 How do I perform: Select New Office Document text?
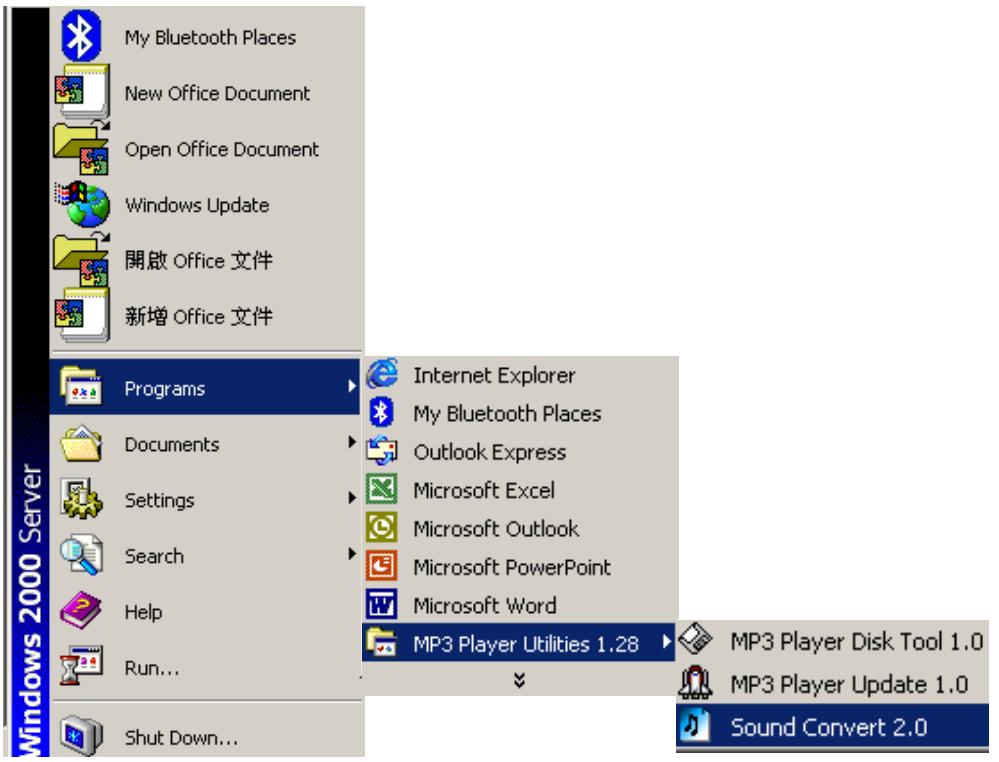pyautogui.click(x=217, y=94)
